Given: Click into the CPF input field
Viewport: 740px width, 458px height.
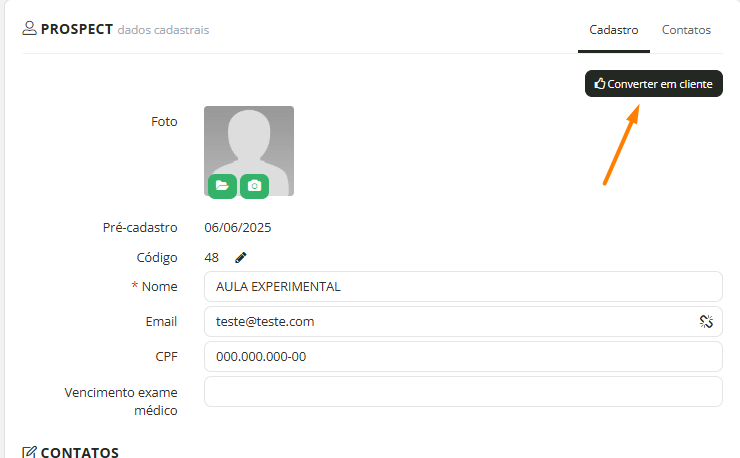Looking at the screenshot, I should (x=463, y=356).
